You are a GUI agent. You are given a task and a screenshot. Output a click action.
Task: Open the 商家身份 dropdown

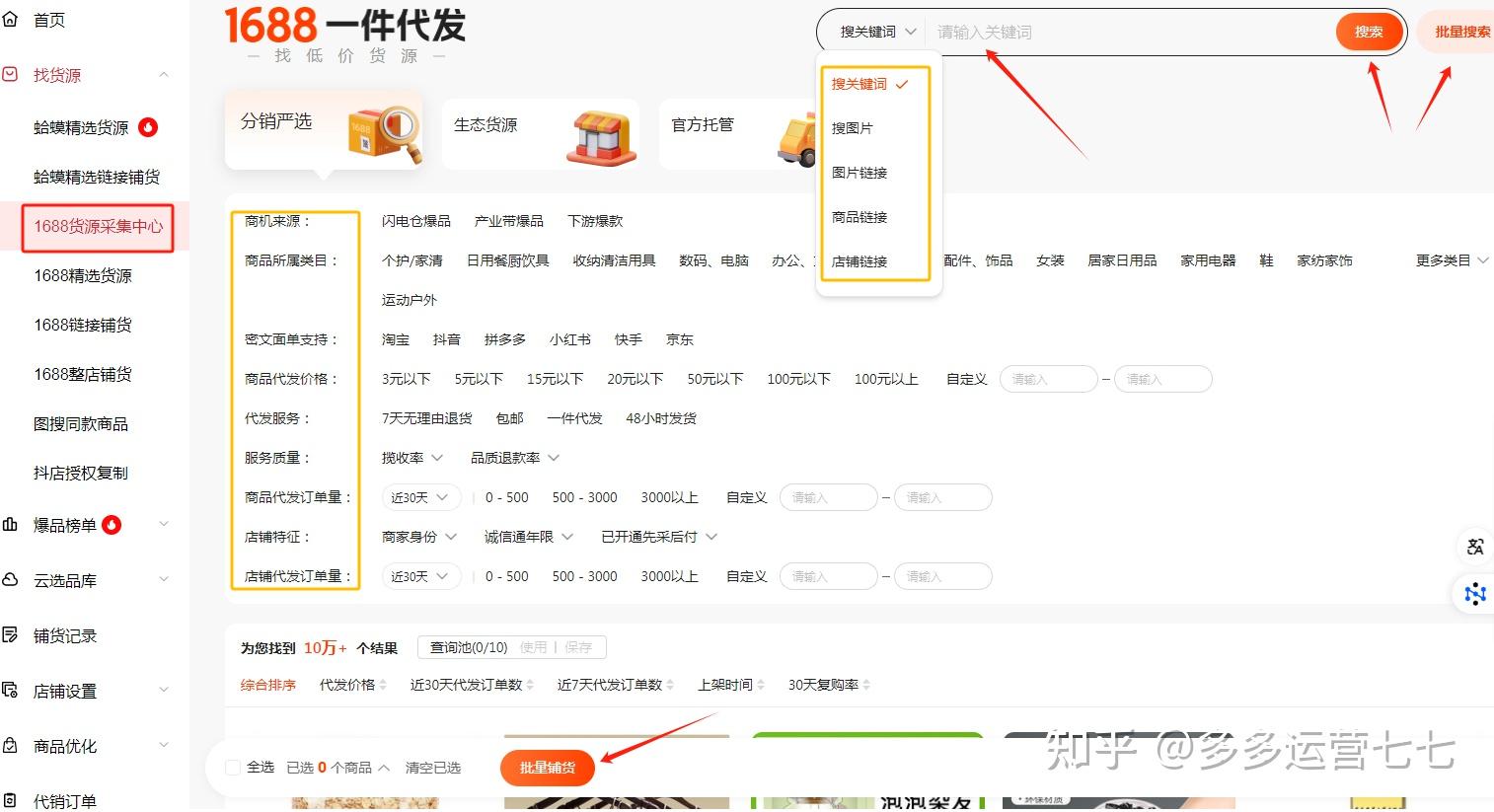pyautogui.click(x=419, y=537)
